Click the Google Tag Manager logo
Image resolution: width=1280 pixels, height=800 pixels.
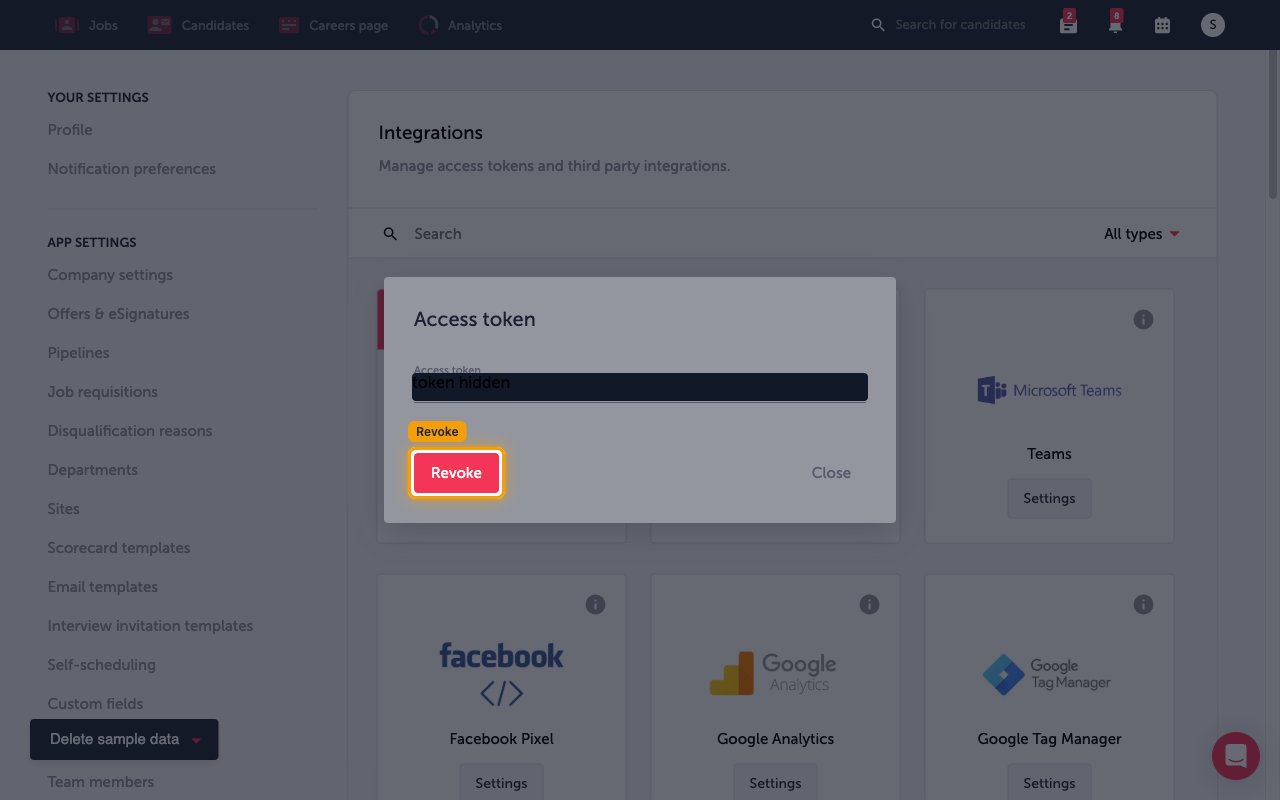point(1047,674)
